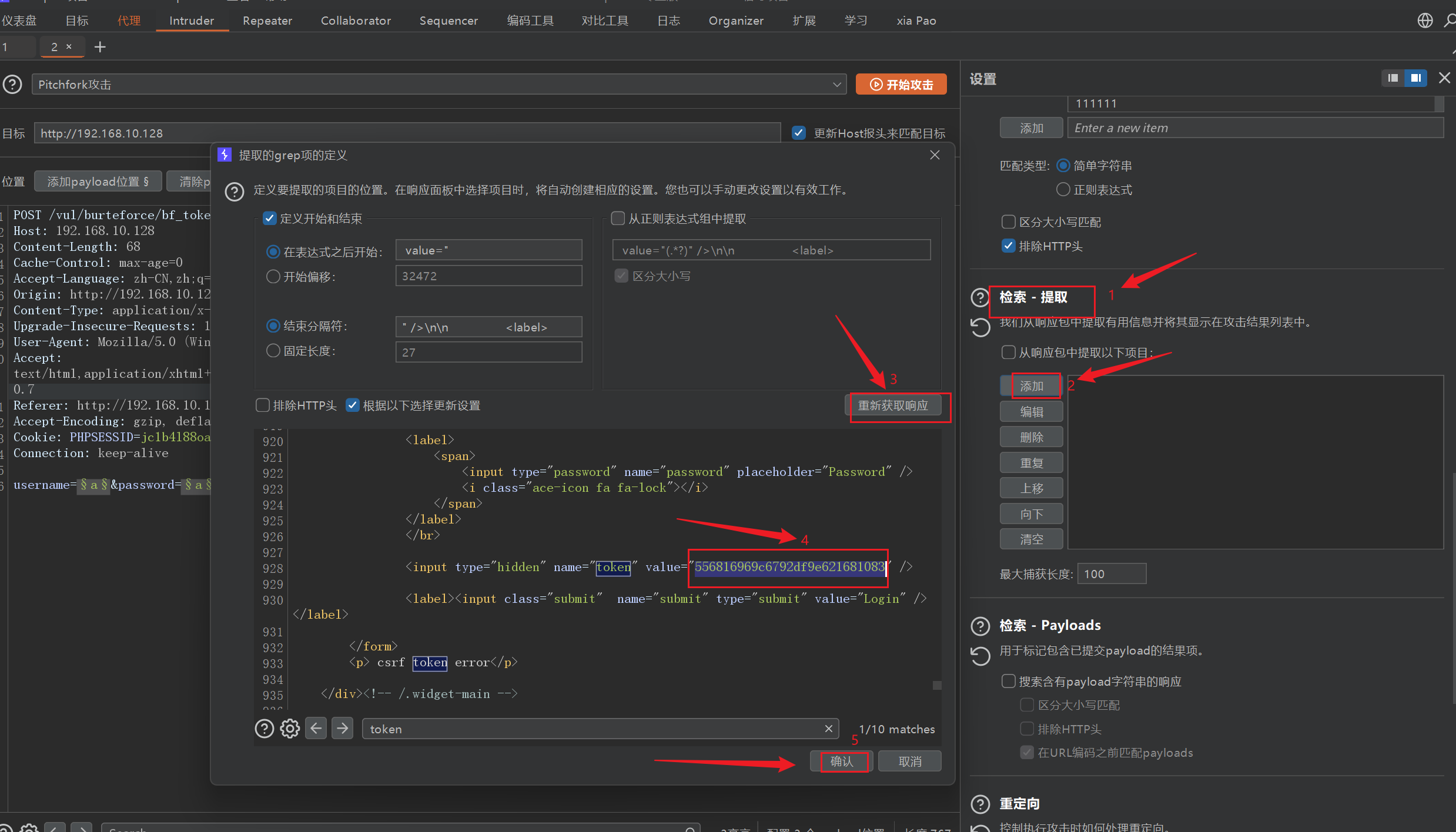
Task: Switch settings panel to right-docked layout icon
Action: pos(1416,78)
